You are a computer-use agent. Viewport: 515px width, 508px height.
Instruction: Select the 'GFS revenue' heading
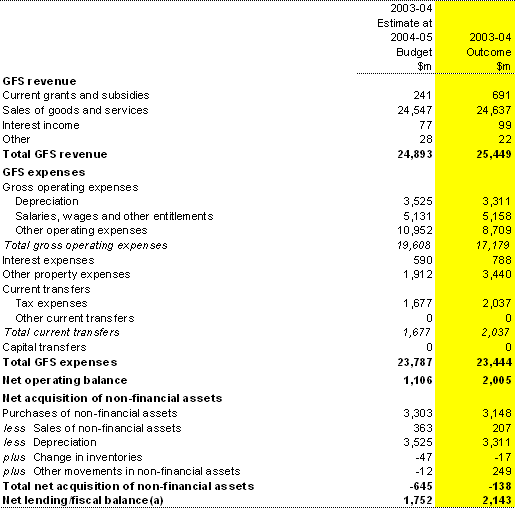coord(39,81)
